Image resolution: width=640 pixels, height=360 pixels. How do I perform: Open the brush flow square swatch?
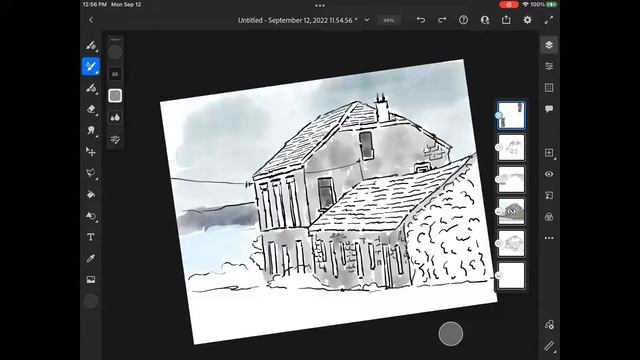click(x=115, y=96)
